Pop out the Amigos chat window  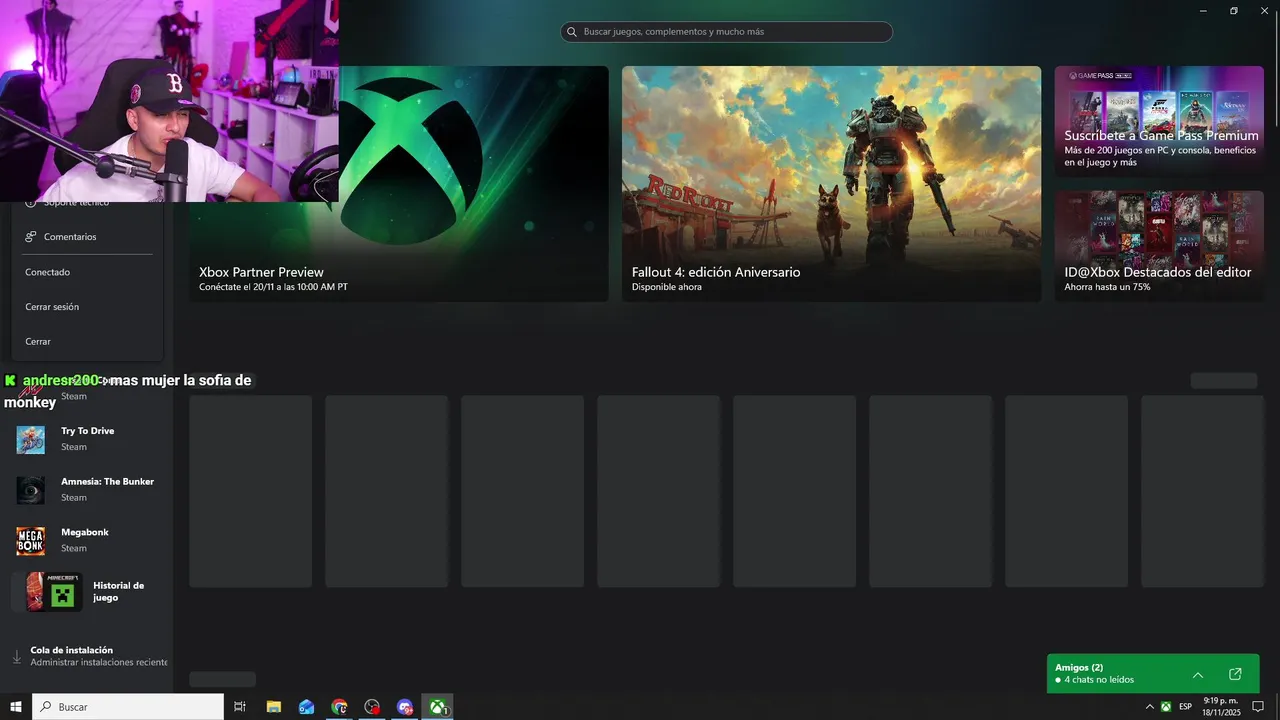click(x=1235, y=674)
